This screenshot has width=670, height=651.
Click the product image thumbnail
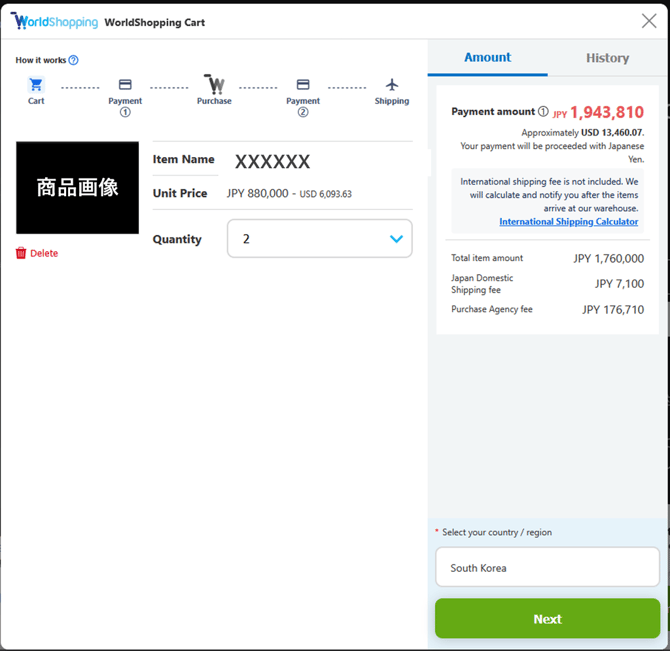tap(77, 188)
